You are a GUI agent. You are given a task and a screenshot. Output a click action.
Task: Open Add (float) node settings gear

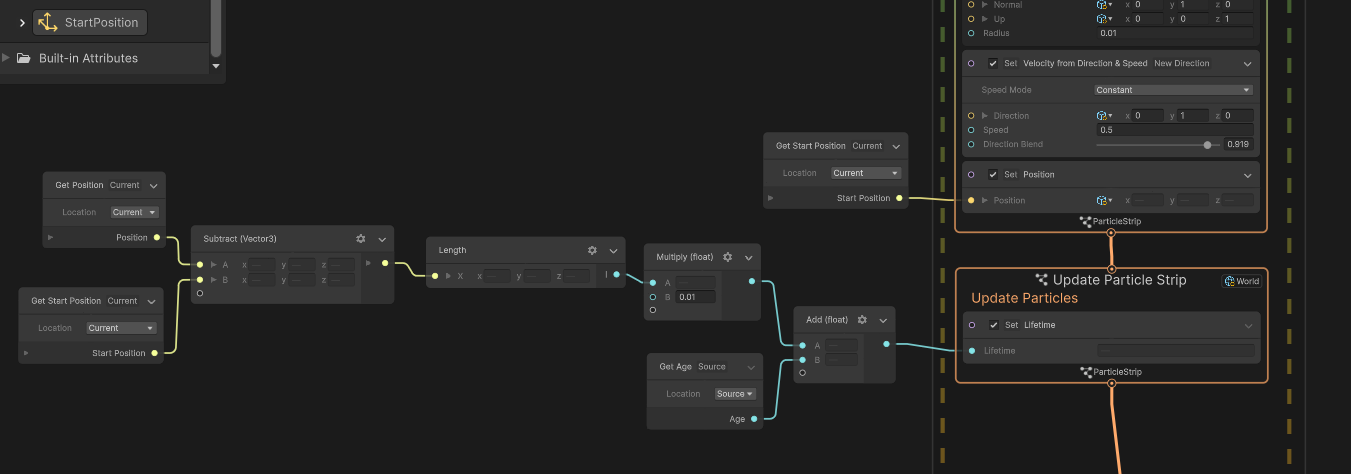tap(862, 320)
